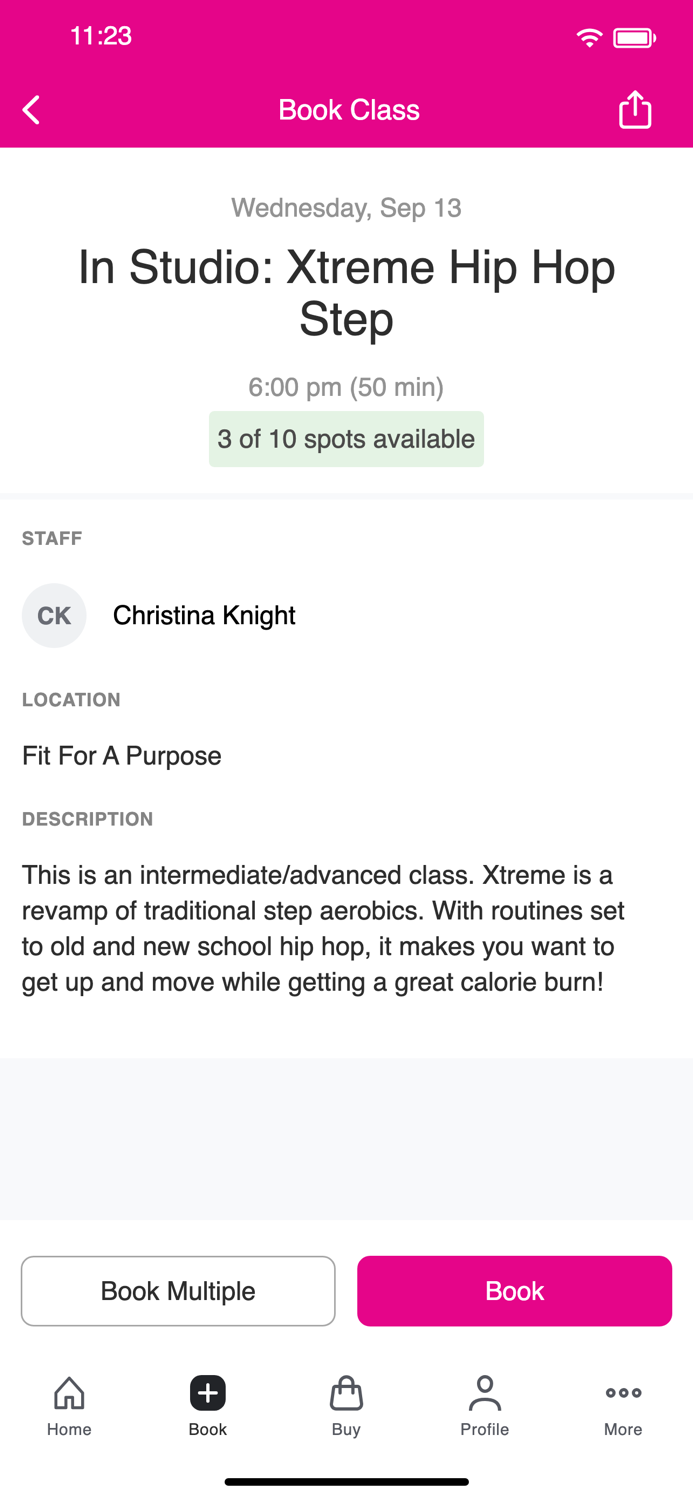
Task: Select Christina Knight's CK avatar
Action: click(54, 615)
